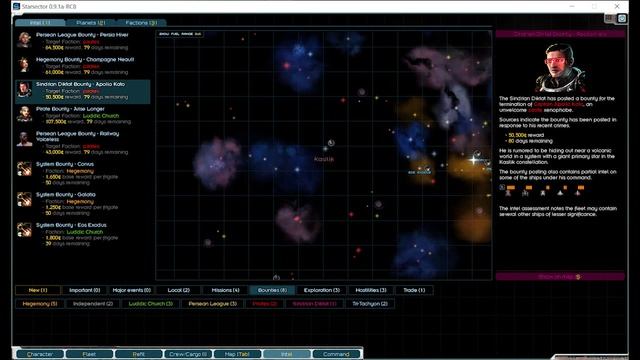This screenshot has height=360, width=640.
Task: Click the Show on map button
Action: tap(560, 277)
